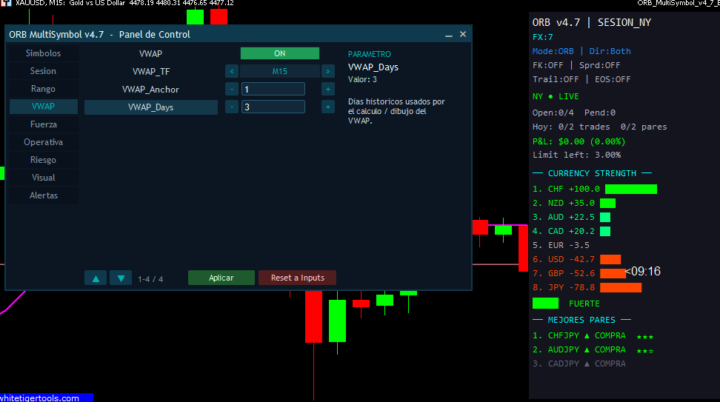Select the VWAP_TF parameter label
The width and height of the screenshot is (720, 402).
coord(151,72)
